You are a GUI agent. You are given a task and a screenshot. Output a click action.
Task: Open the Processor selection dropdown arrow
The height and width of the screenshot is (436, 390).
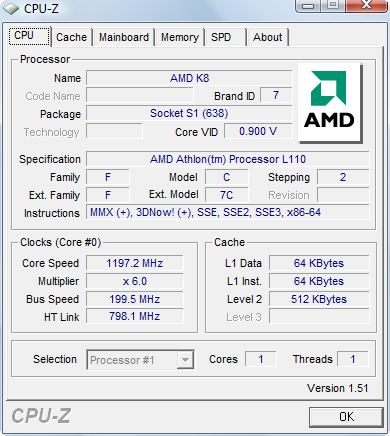coord(185,360)
